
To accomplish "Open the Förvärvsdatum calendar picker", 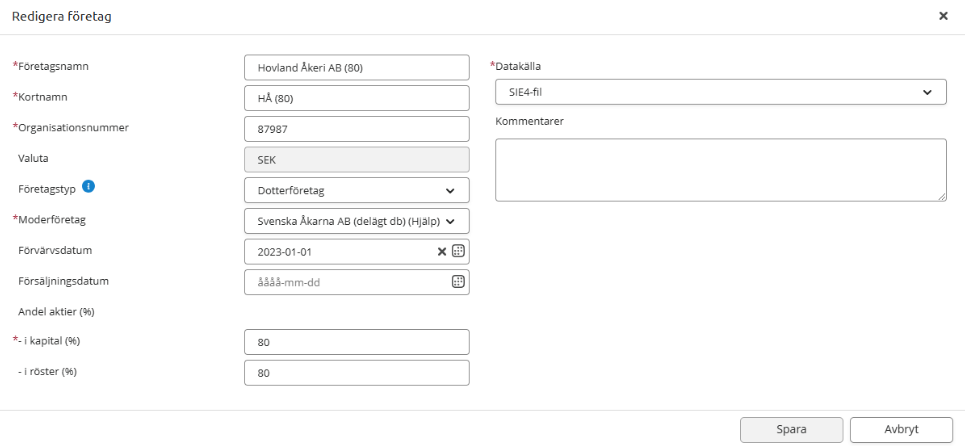I will 459,251.
